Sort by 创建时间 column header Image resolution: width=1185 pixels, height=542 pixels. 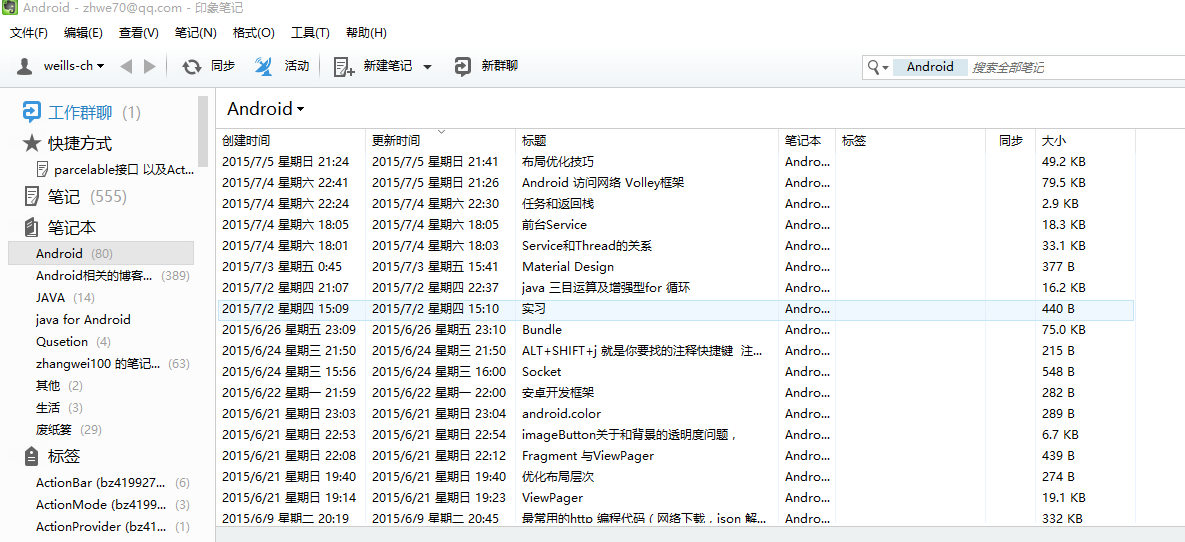click(x=291, y=141)
